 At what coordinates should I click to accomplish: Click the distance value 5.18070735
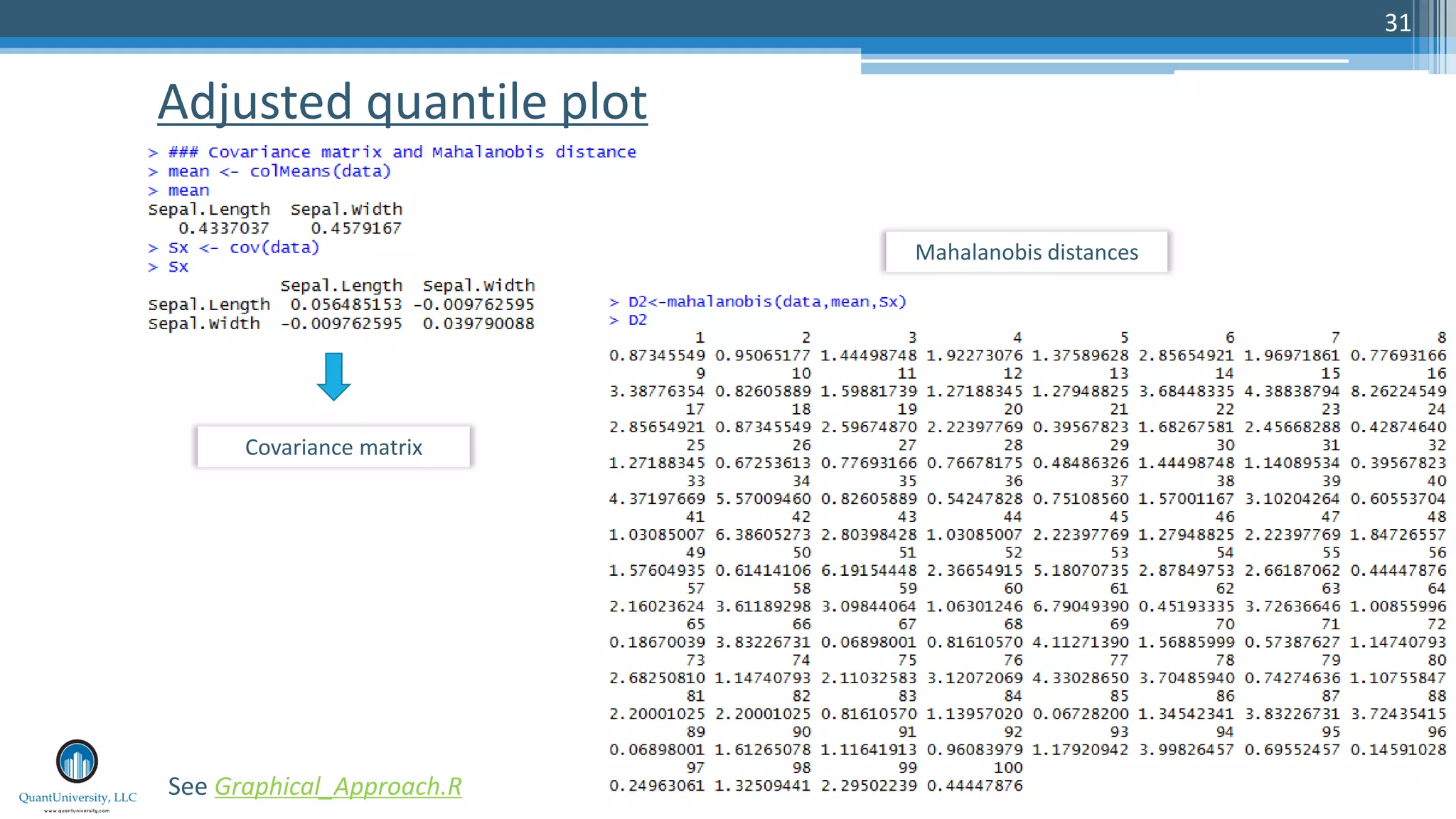point(1081,570)
